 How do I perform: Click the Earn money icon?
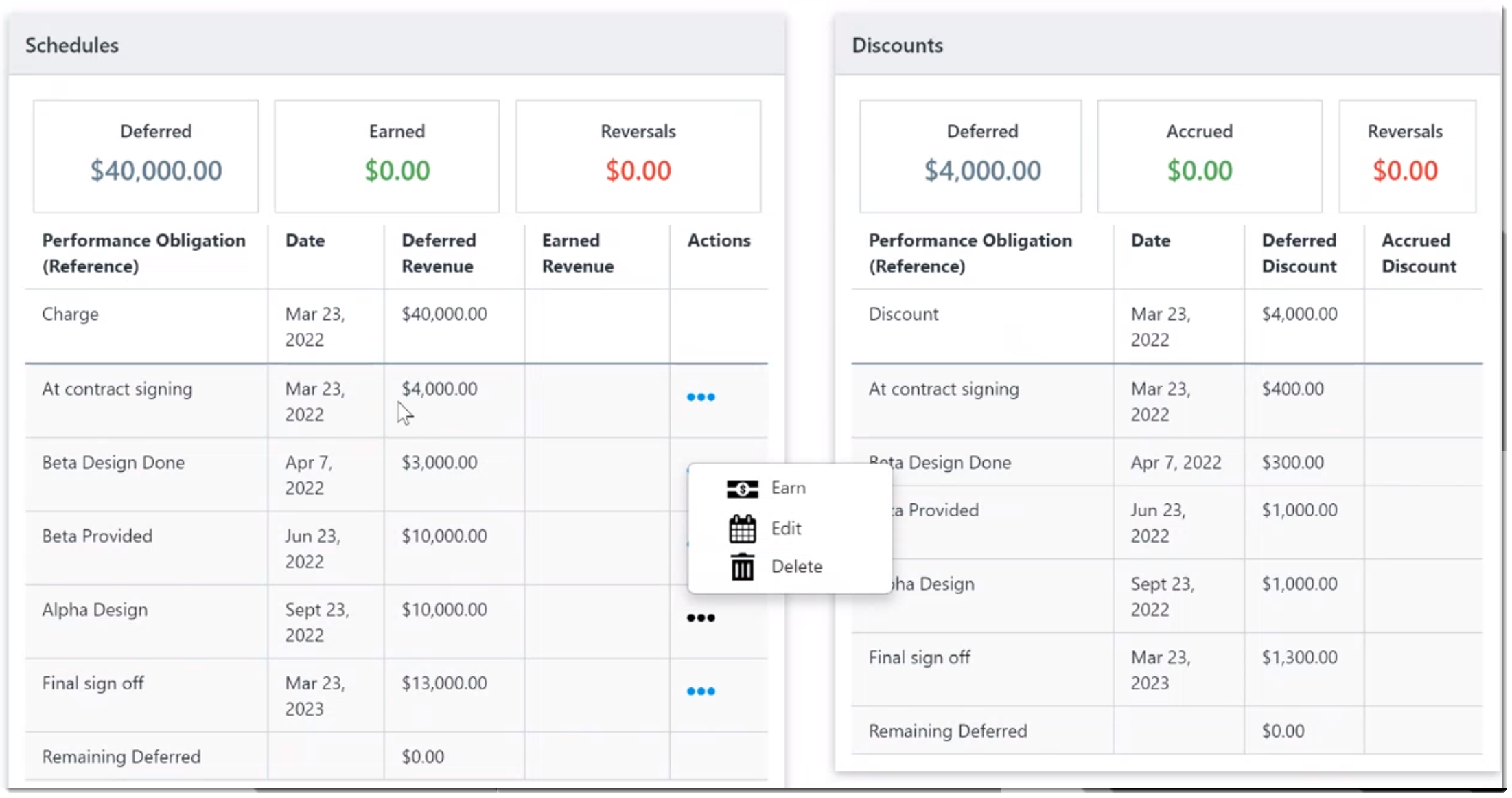click(742, 488)
